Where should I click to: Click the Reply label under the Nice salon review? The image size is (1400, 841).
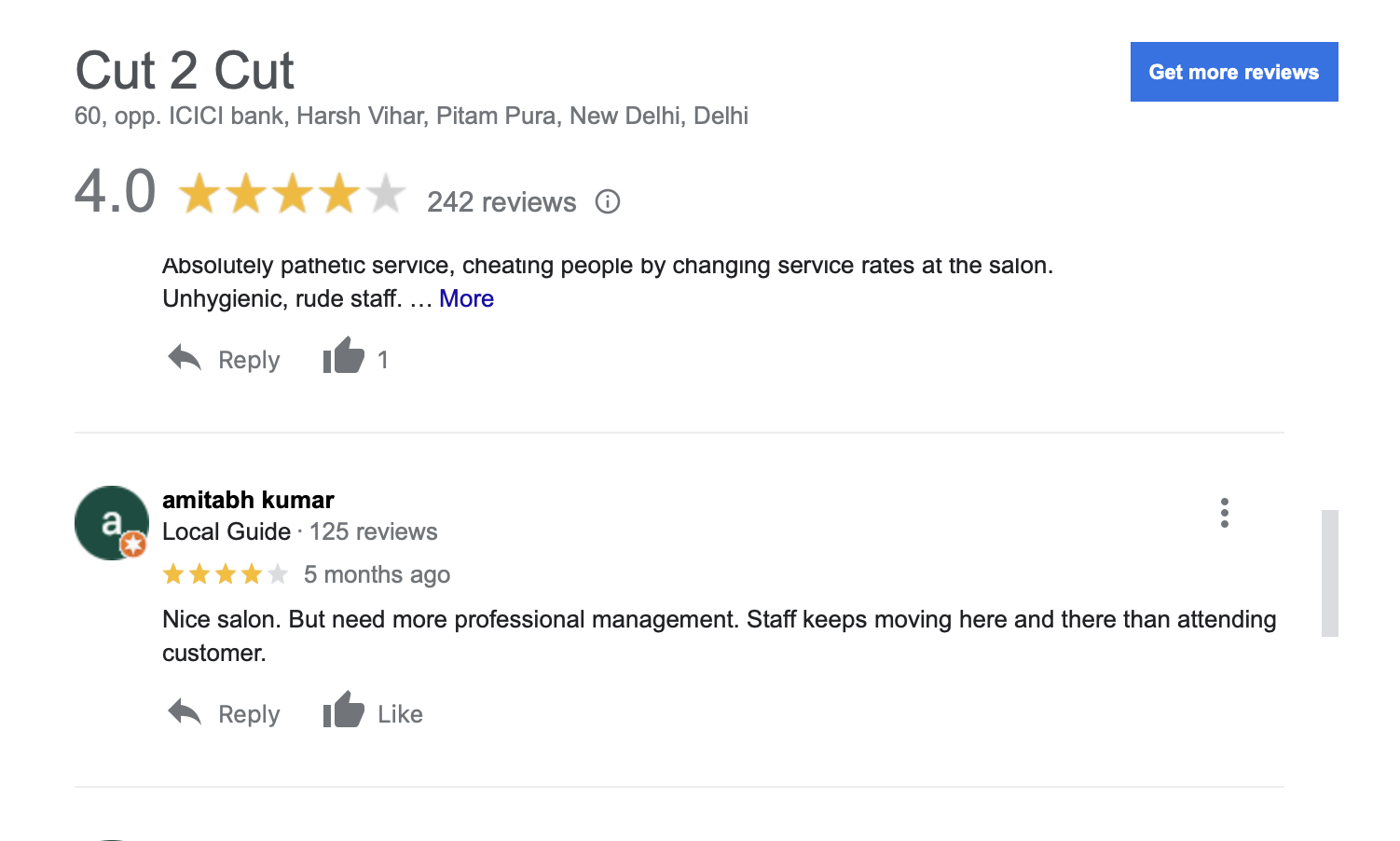[249, 714]
